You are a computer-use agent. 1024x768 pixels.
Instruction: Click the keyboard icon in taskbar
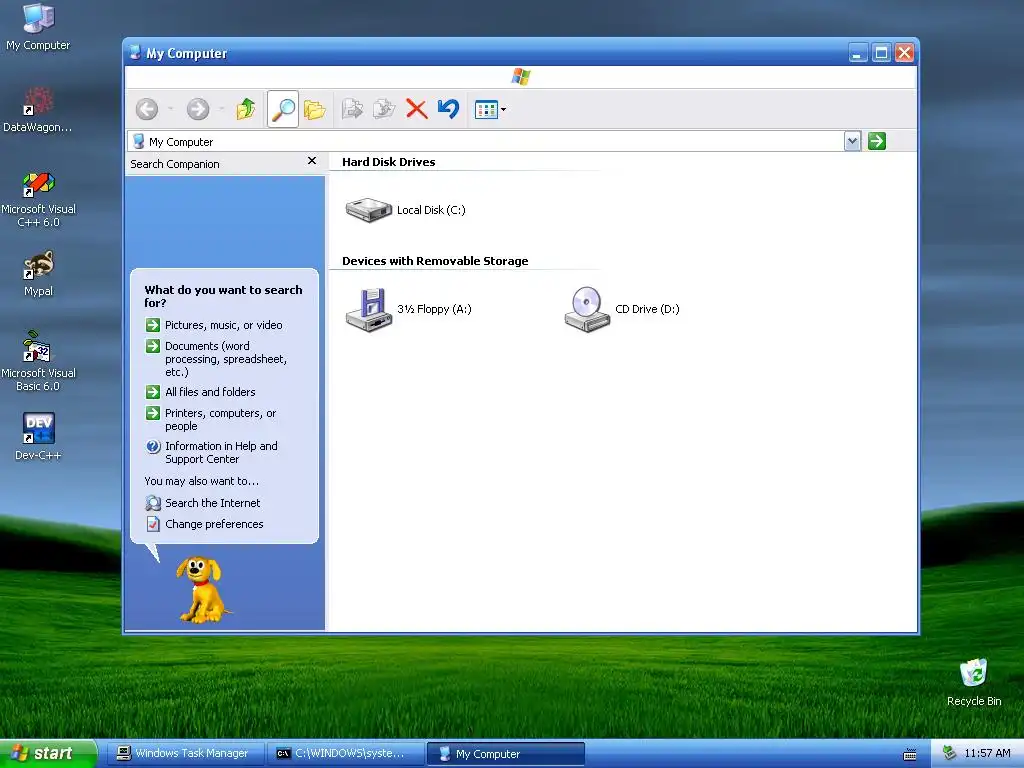pos(910,755)
